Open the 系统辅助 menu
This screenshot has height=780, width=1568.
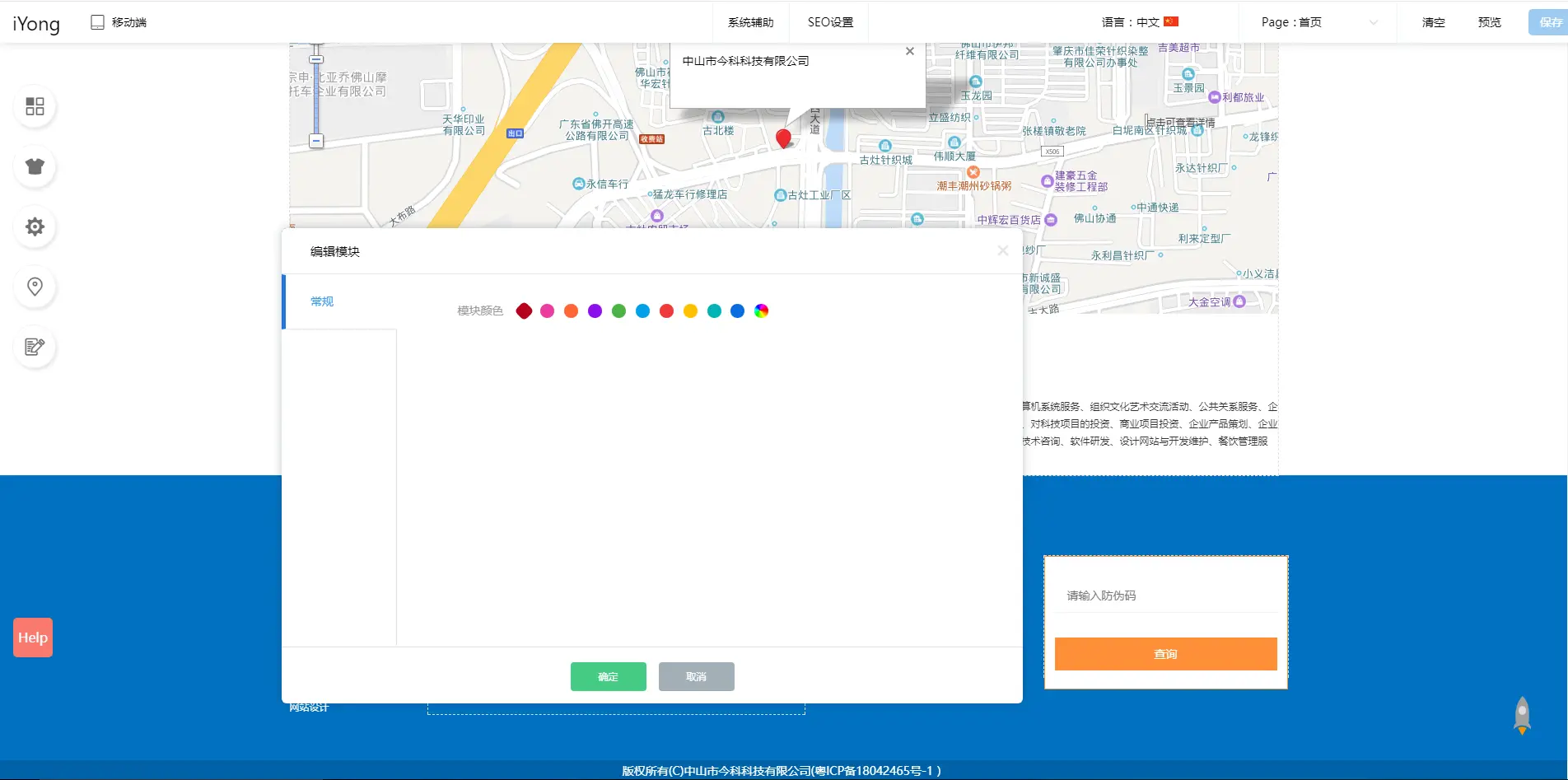click(750, 22)
